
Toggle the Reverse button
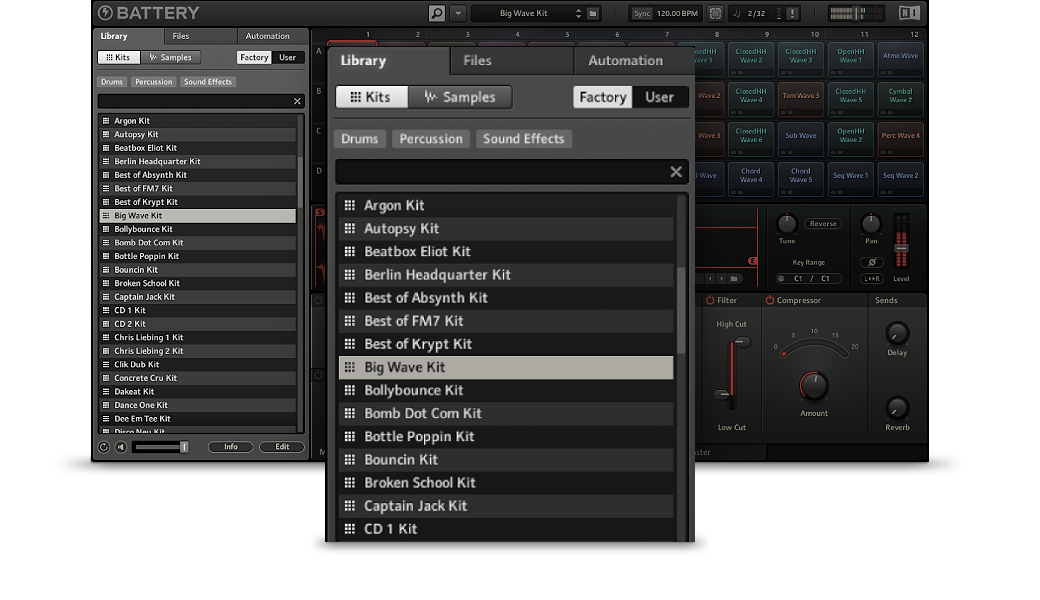click(x=823, y=224)
